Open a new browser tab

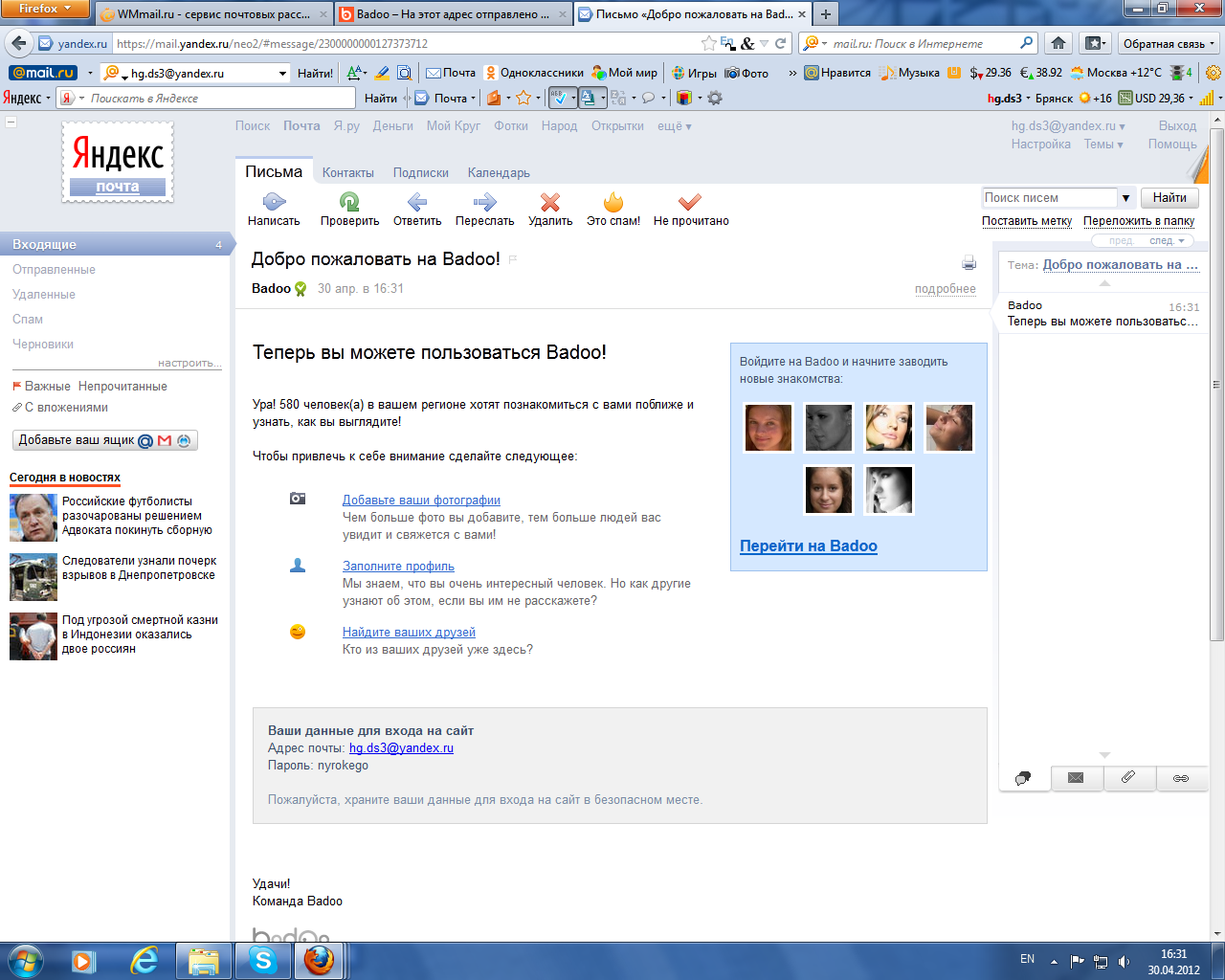coord(825,14)
